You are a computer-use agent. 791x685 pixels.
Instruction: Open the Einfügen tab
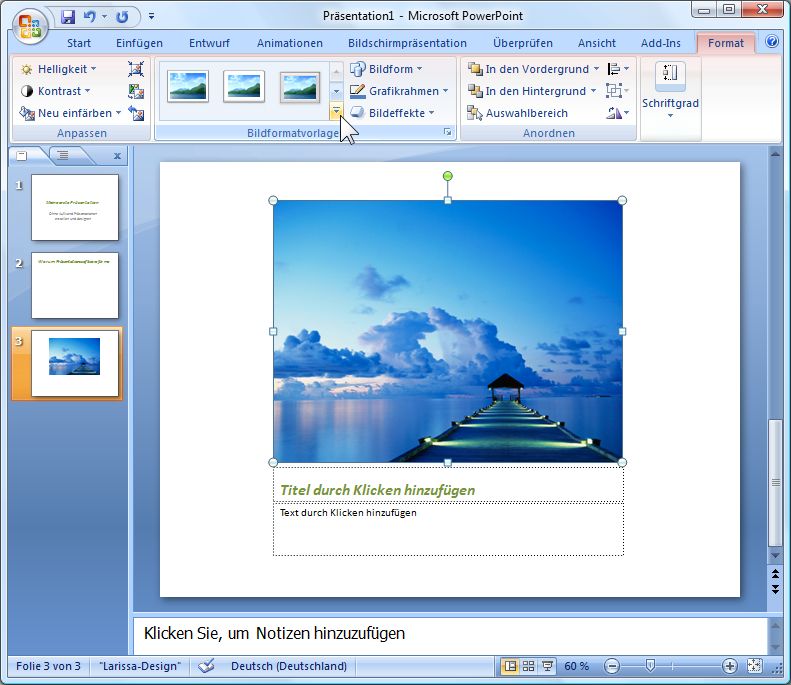[139, 43]
